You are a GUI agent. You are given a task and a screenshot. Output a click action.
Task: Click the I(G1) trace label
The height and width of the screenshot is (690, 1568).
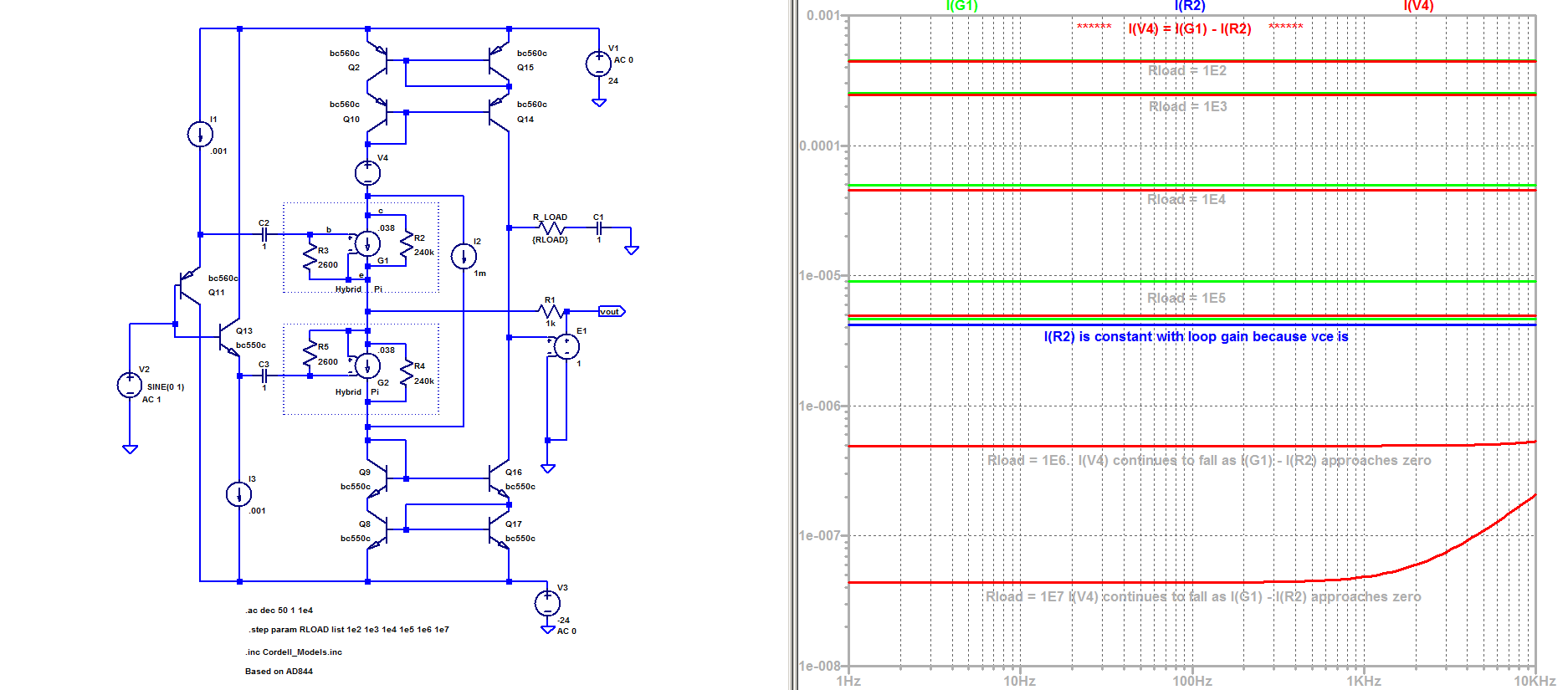click(961, 6)
